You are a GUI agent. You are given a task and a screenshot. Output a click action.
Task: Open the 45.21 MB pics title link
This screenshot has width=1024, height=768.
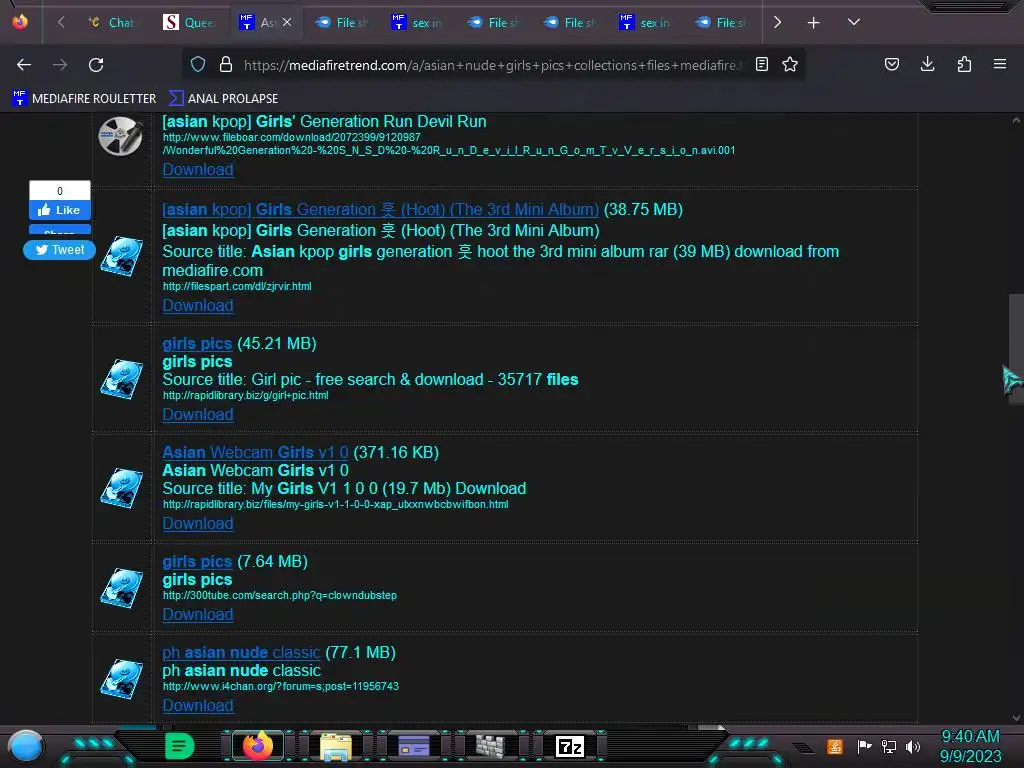point(197,344)
